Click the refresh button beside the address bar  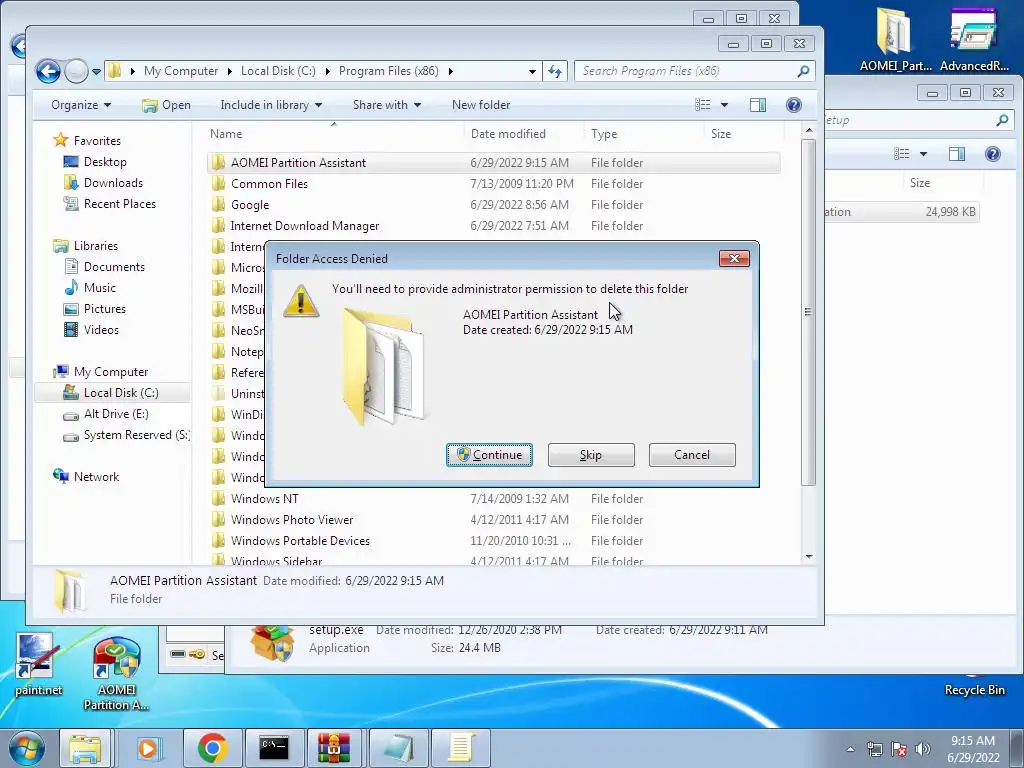[555, 71]
